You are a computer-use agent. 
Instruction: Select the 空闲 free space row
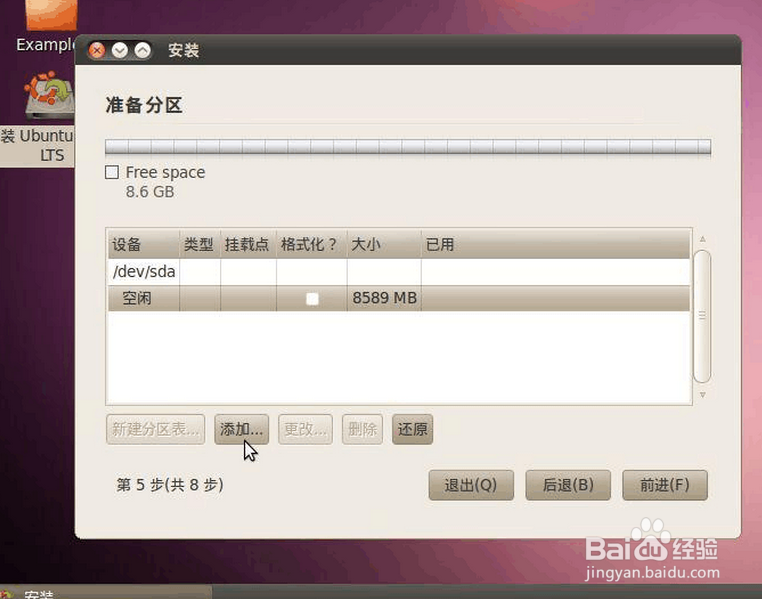coord(398,298)
